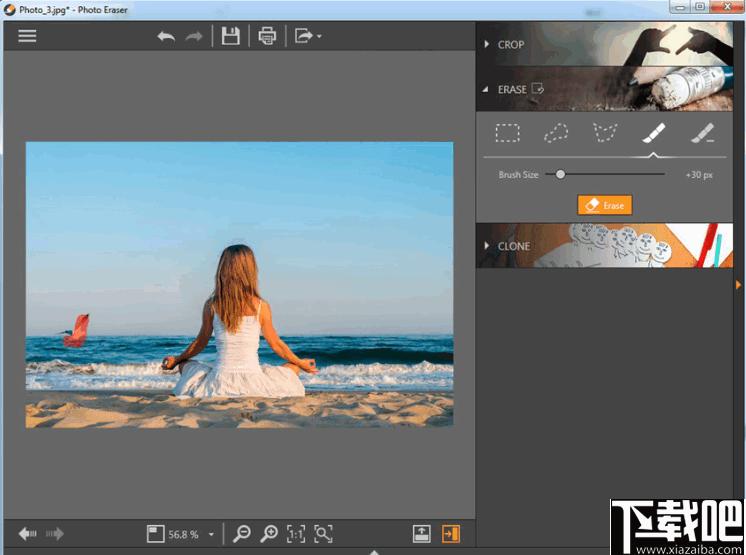Zoom out with minus magnifier

click(x=242, y=534)
